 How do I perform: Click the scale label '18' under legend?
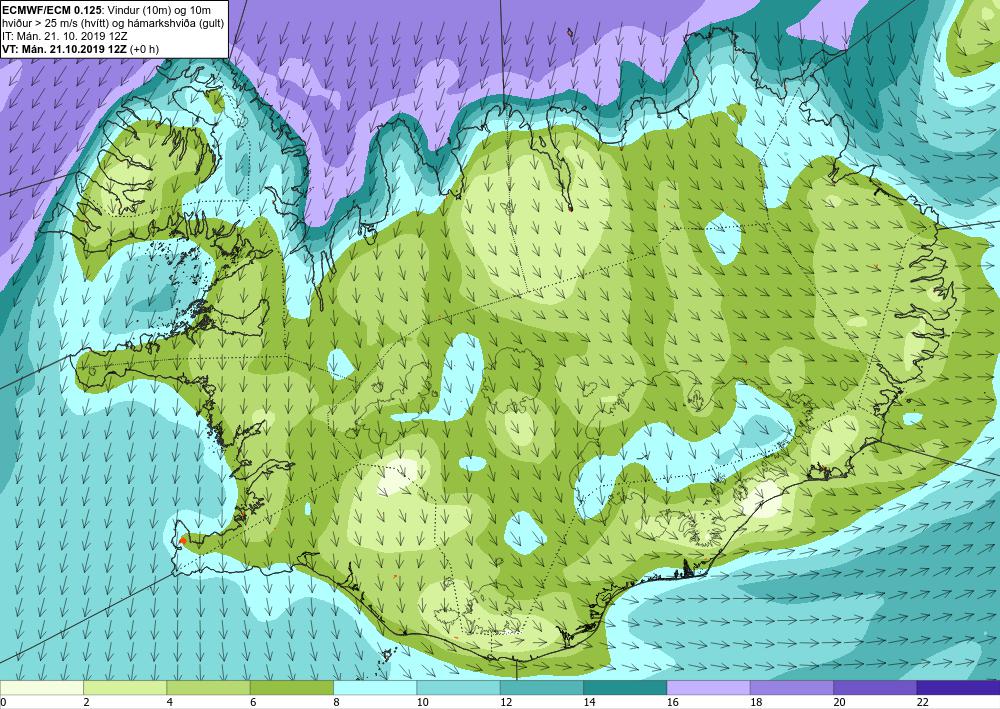[756, 703]
